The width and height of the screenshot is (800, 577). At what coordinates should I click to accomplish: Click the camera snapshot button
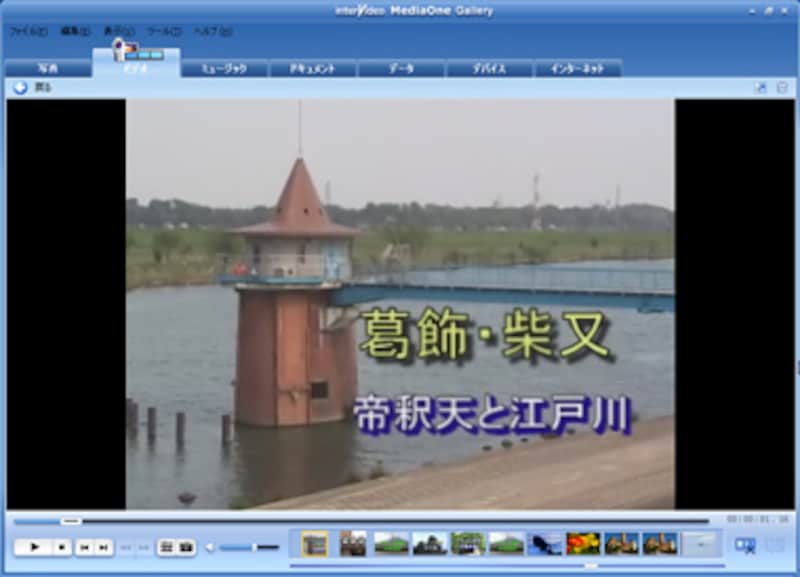click(x=186, y=547)
